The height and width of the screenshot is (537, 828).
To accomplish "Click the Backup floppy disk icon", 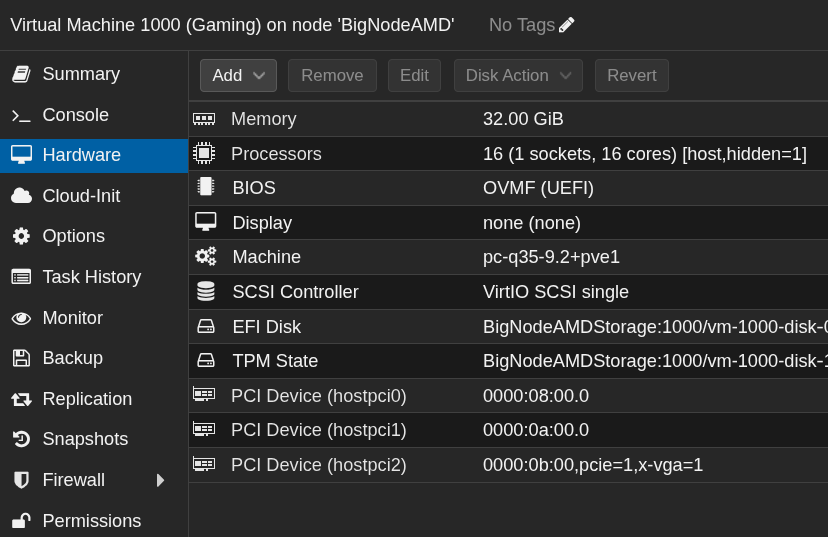I will [21, 358].
